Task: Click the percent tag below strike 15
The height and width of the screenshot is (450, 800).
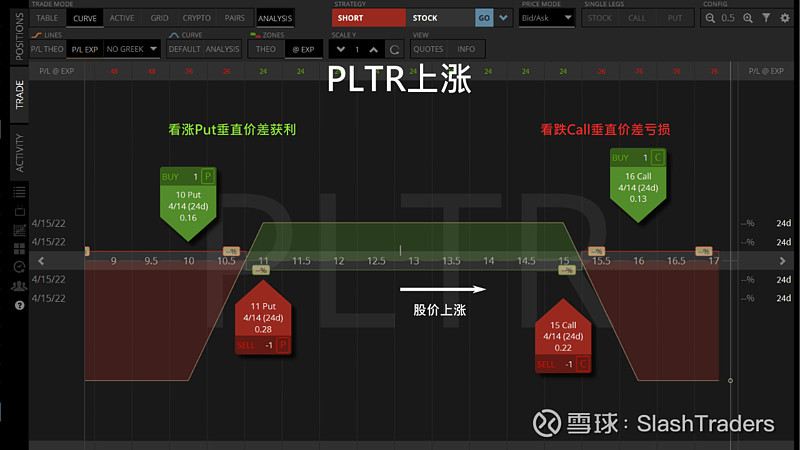Action: (x=567, y=270)
